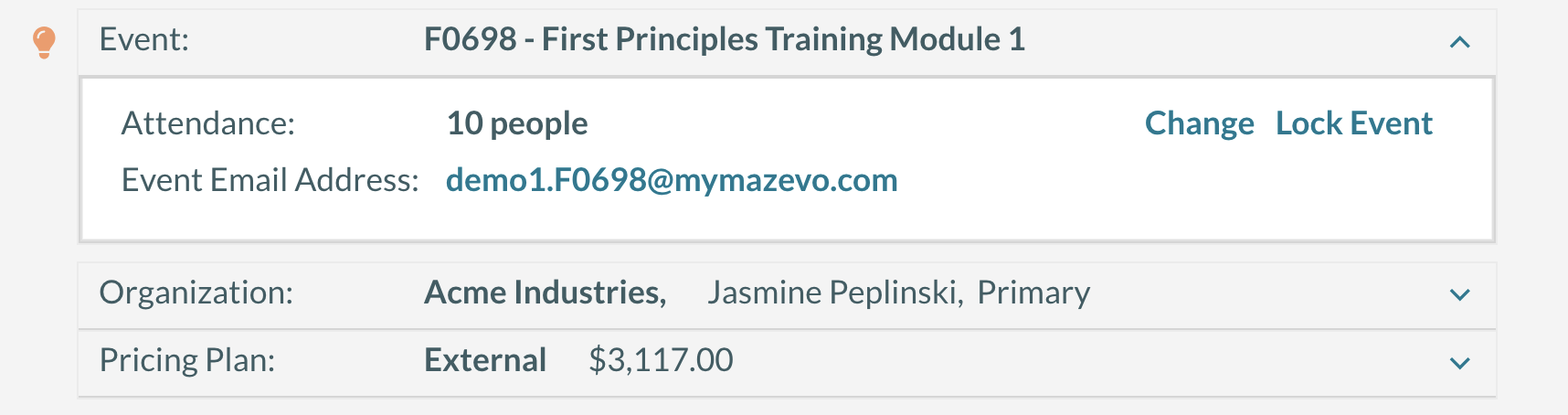Expand the Organization section chevron
The width and height of the screenshot is (1568, 415).
(1459, 294)
